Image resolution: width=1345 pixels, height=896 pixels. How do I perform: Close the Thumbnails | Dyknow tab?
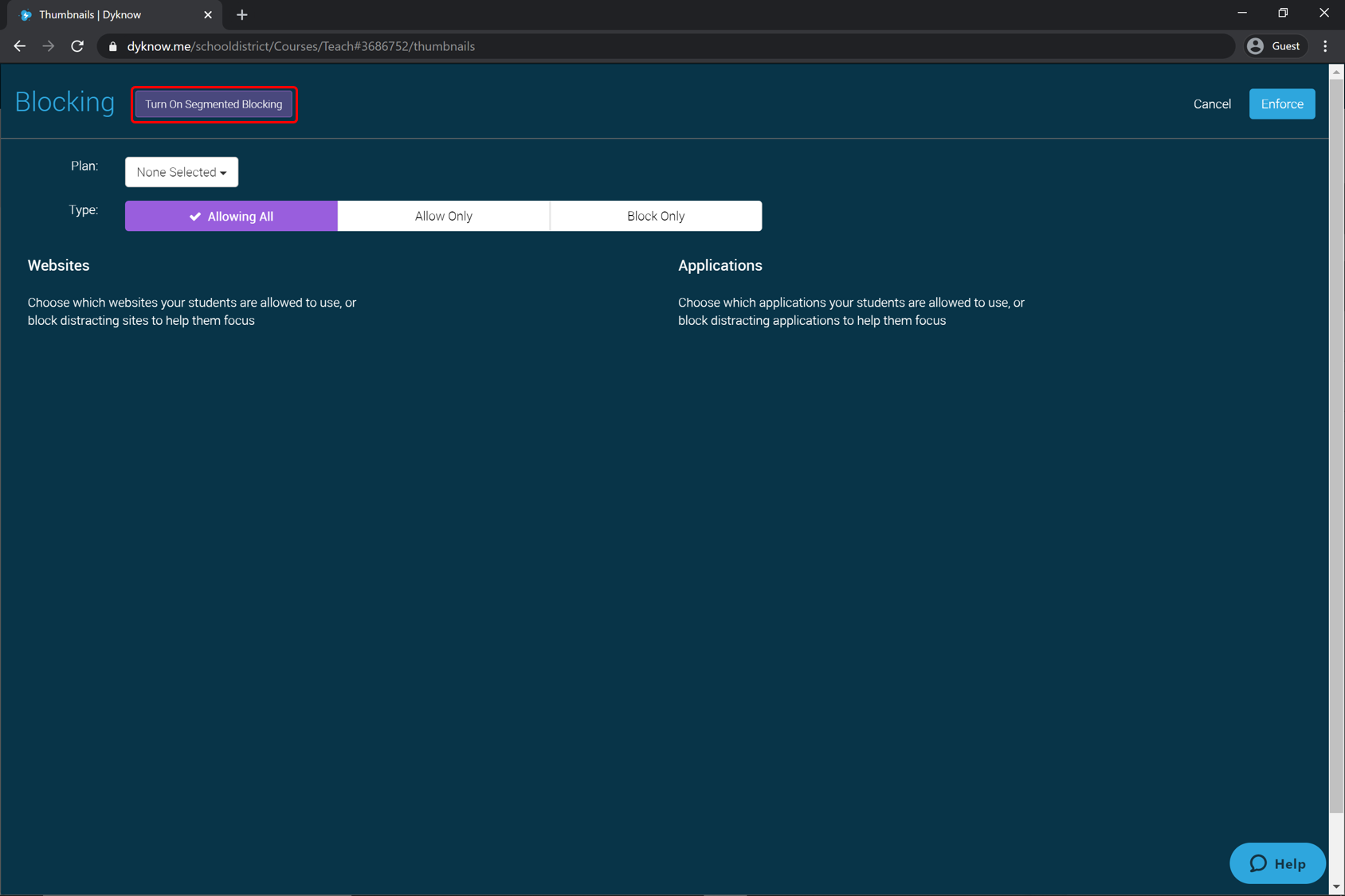208,15
